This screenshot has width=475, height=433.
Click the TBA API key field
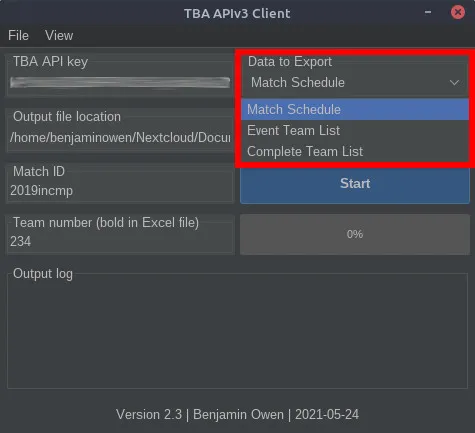coord(120,82)
